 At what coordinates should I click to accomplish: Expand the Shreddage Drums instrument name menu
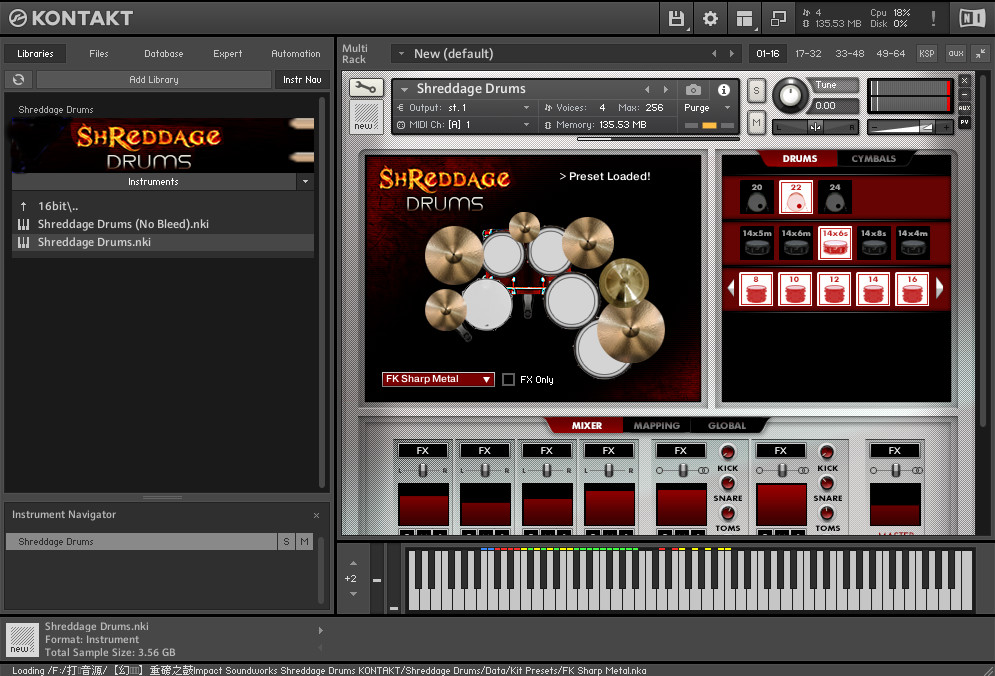[404, 89]
